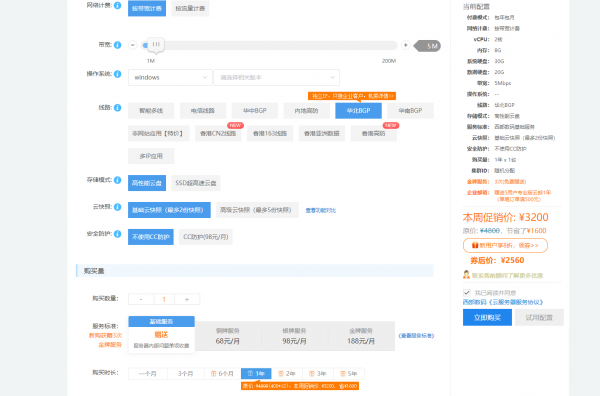600x396 pixels.
Task: Select 高级云快照 (最多5份快照) option
Action: 257,210
